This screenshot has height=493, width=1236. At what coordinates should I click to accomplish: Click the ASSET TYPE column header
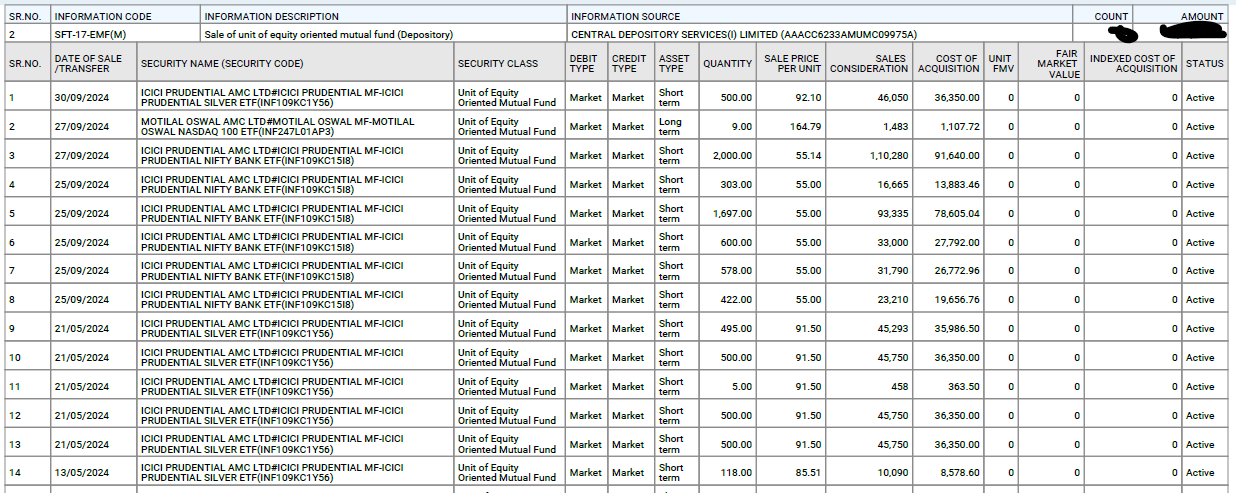pyautogui.click(x=675, y=63)
